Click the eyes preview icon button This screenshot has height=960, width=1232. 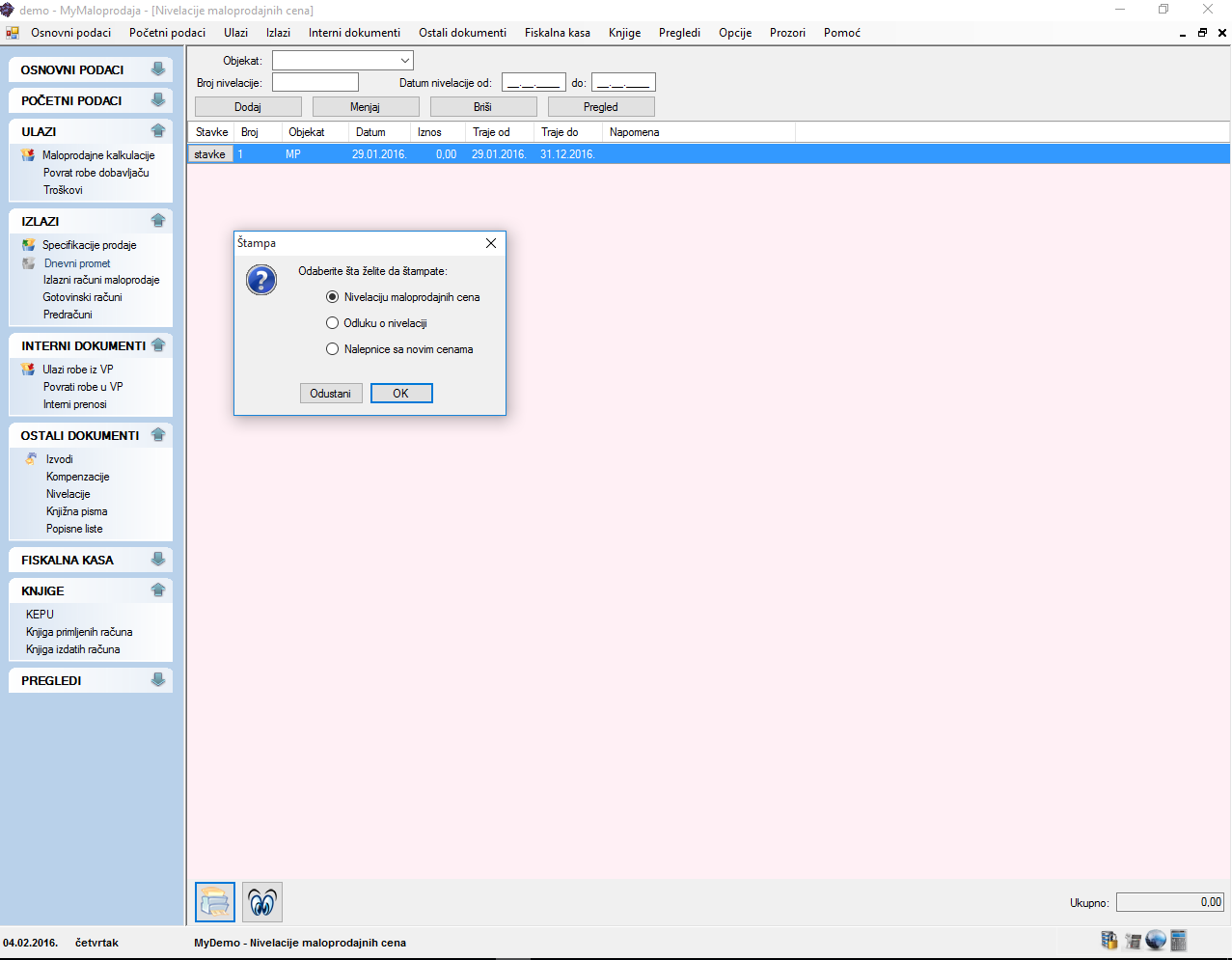coord(262,903)
